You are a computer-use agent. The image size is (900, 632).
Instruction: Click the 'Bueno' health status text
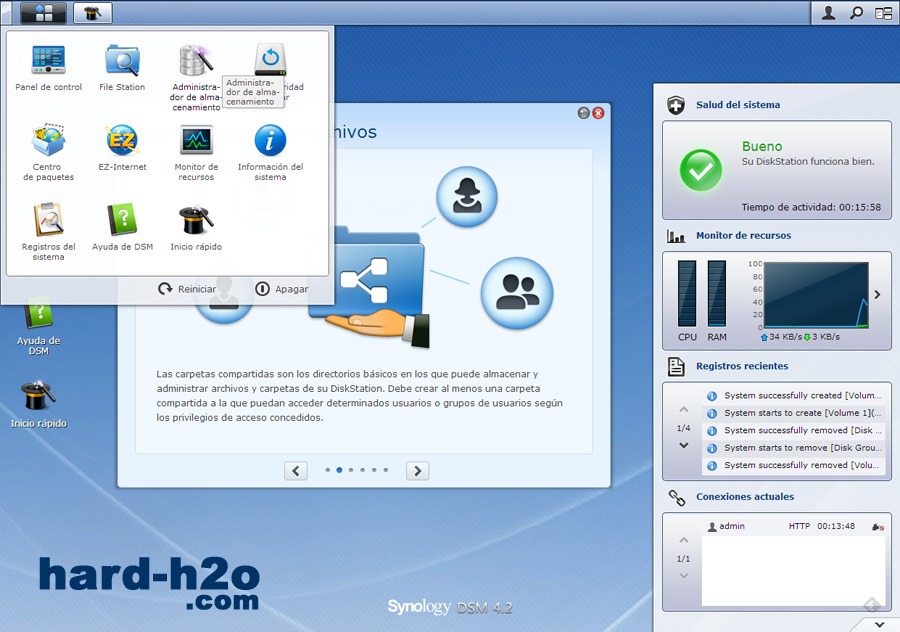tap(762, 146)
